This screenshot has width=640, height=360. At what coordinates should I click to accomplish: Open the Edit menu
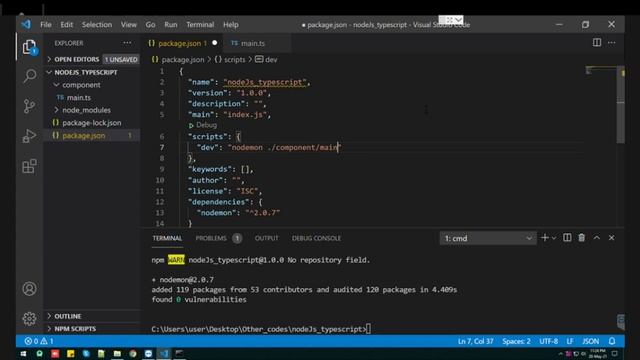click(67, 24)
